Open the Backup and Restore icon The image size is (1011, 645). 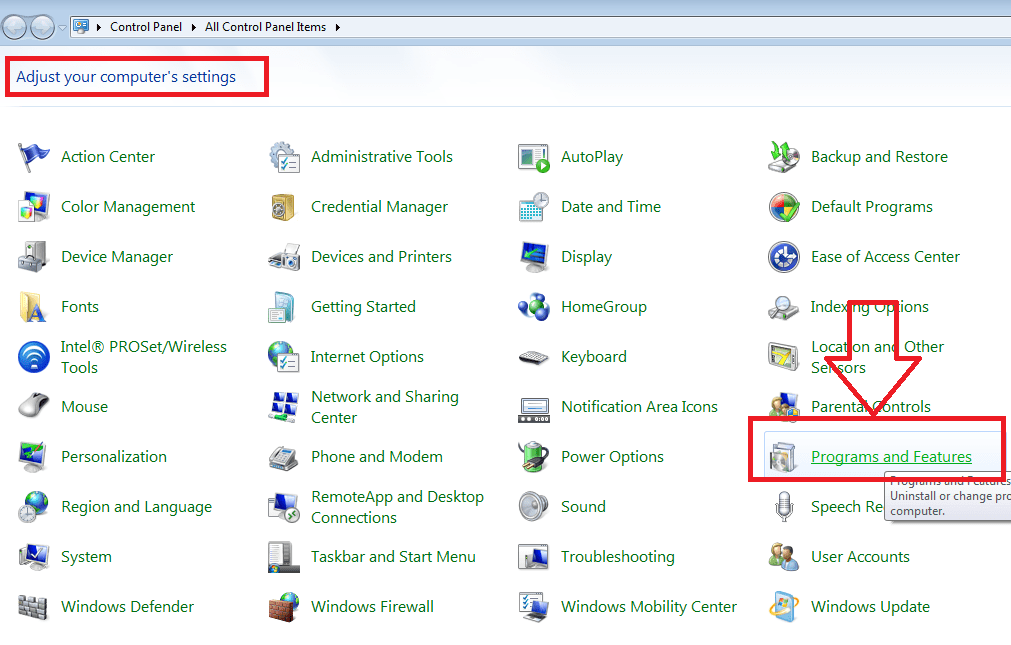[x=784, y=157]
